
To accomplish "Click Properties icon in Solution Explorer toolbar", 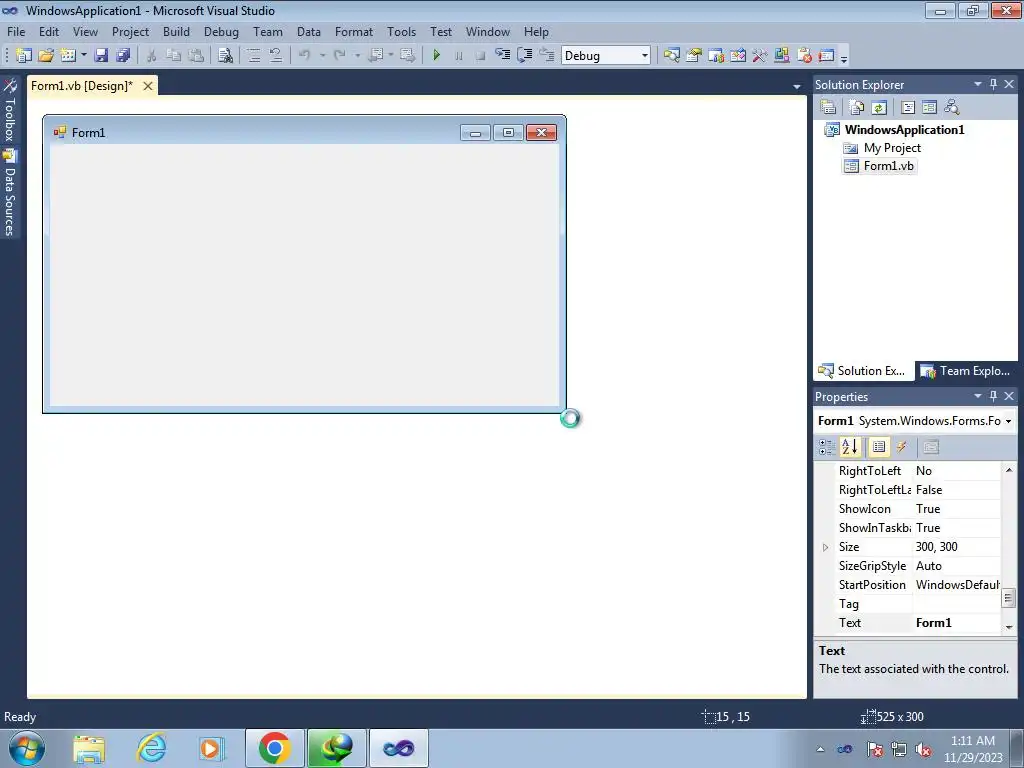I will tap(828, 107).
